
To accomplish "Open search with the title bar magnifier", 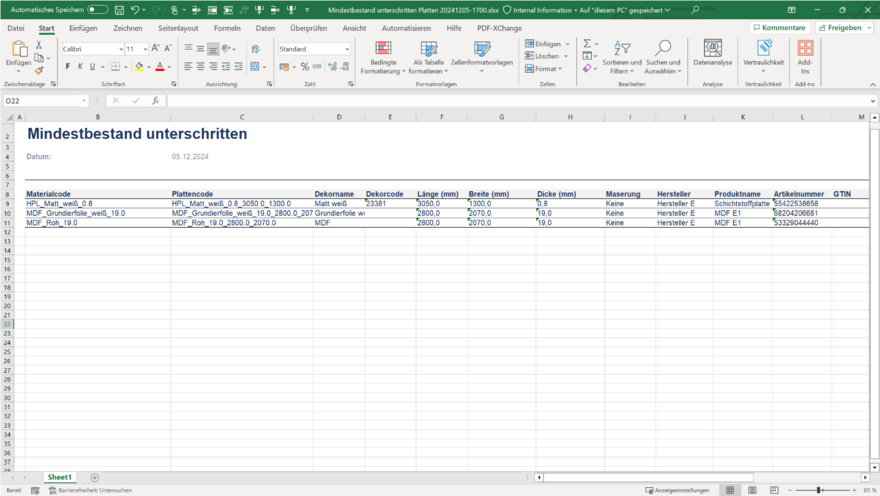I will click(x=695, y=10).
